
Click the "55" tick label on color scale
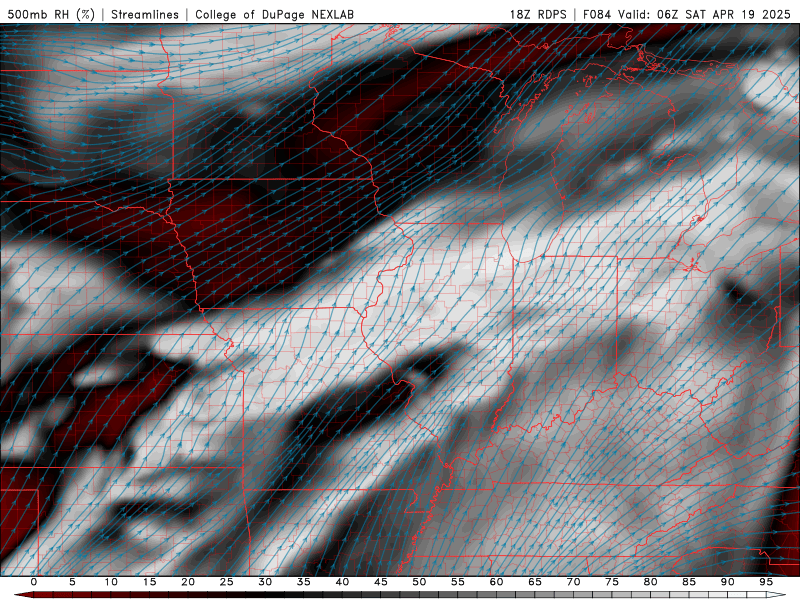(x=458, y=582)
